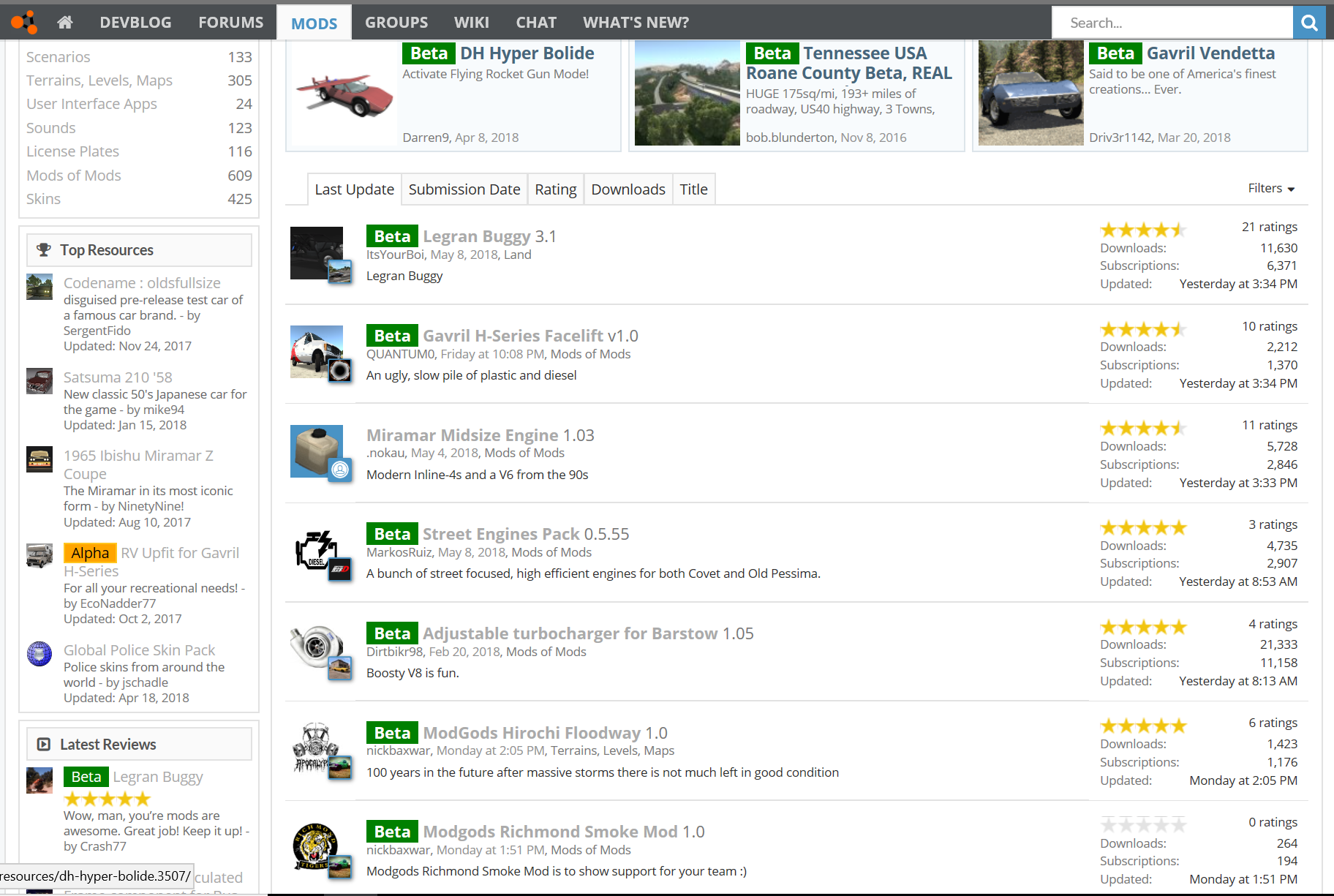Viewport: 1334px width, 896px height.
Task: Click author bob.blunderton link
Action: pos(790,138)
